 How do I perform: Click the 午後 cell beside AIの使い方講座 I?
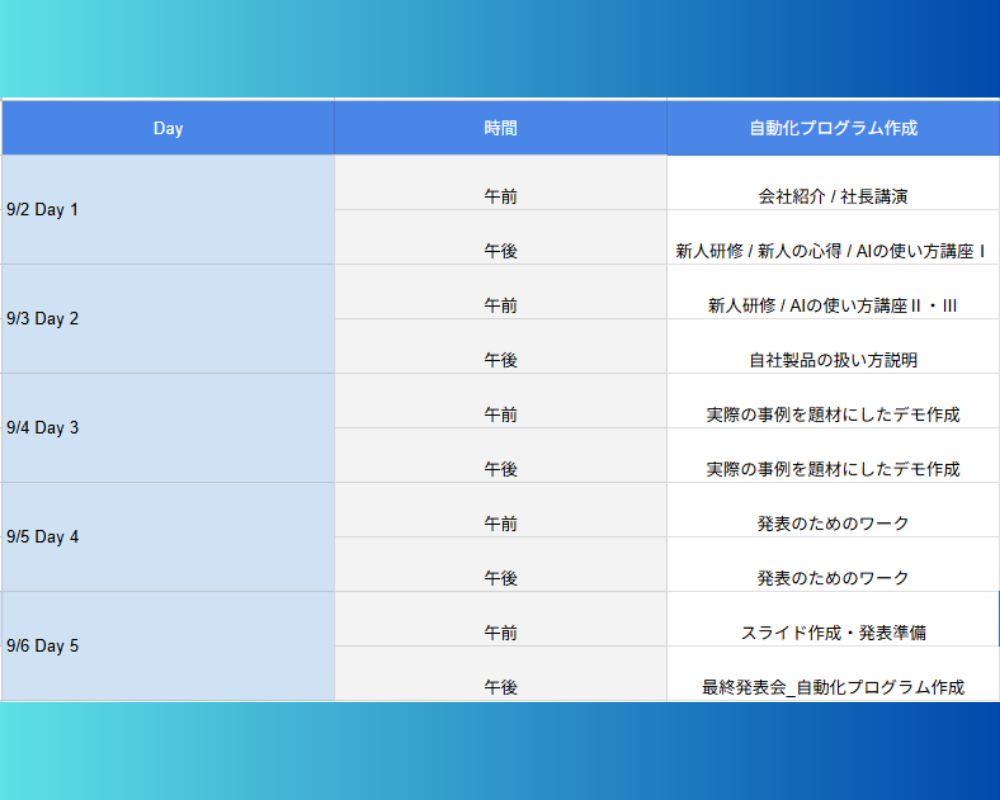click(501, 237)
